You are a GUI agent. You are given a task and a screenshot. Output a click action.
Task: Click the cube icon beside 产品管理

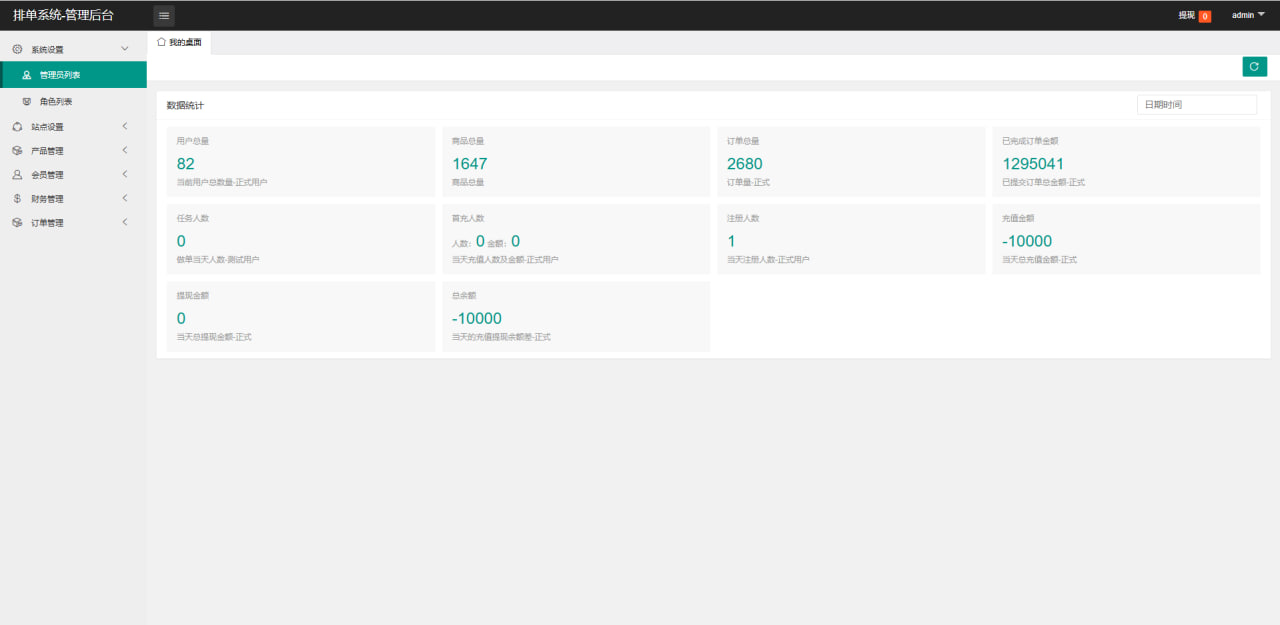click(x=17, y=151)
